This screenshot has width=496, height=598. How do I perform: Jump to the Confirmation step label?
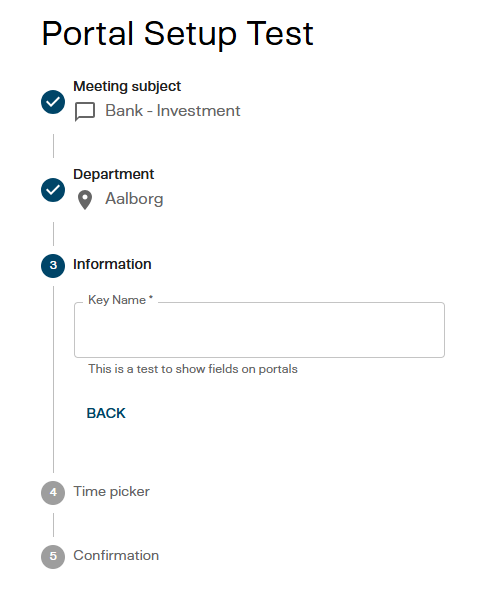(116, 556)
